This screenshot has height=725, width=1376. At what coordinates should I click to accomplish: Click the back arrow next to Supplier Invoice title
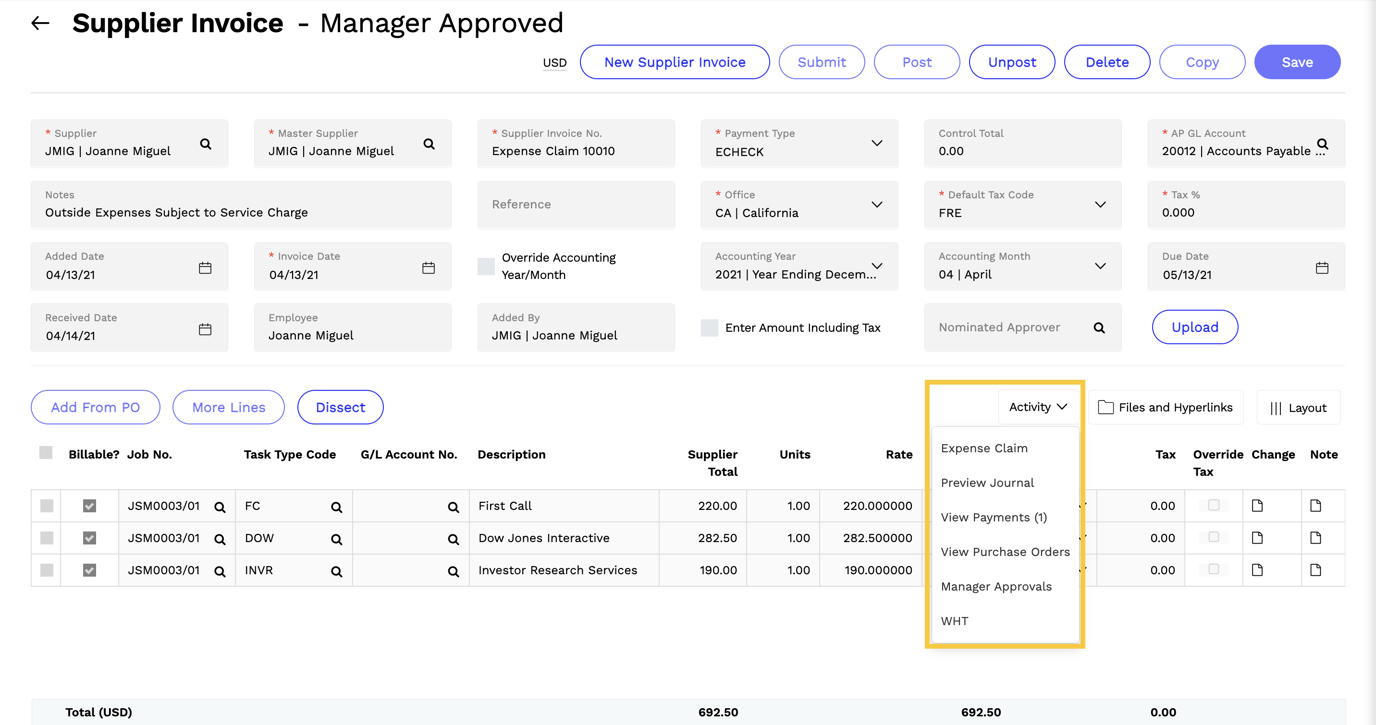(x=39, y=22)
